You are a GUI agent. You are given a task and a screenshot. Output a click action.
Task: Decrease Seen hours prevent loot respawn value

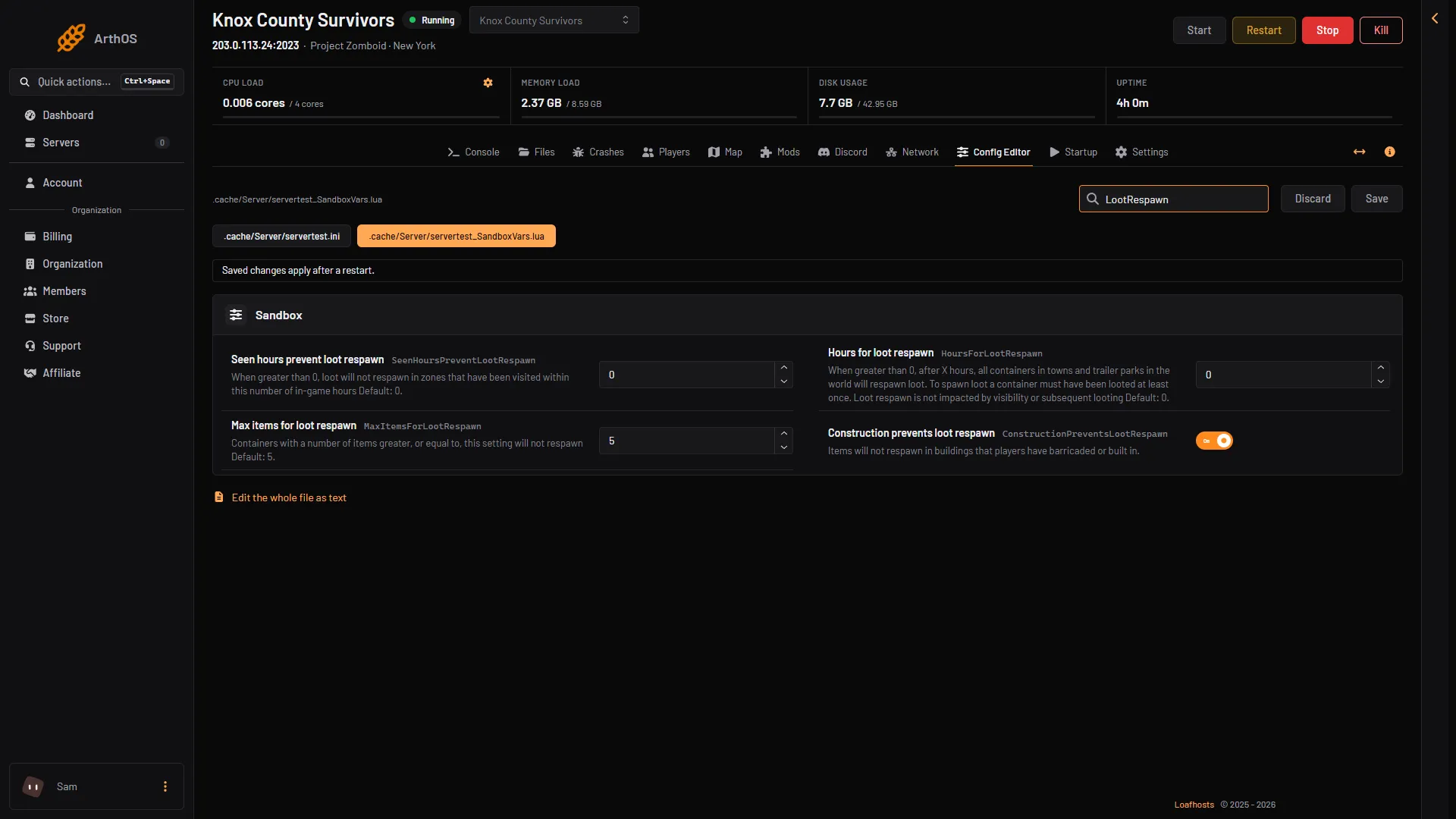[784, 381]
